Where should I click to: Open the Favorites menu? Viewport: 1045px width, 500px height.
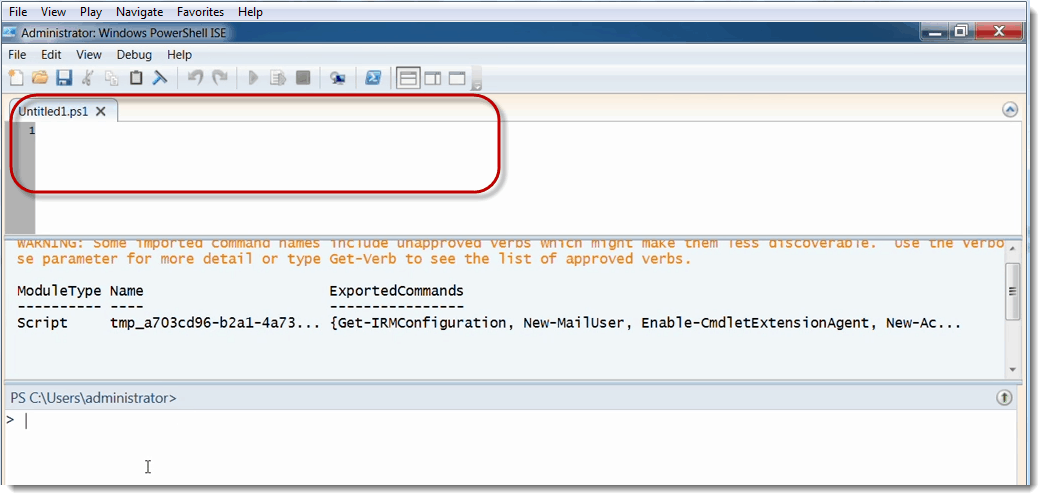(x=201, y=11)
